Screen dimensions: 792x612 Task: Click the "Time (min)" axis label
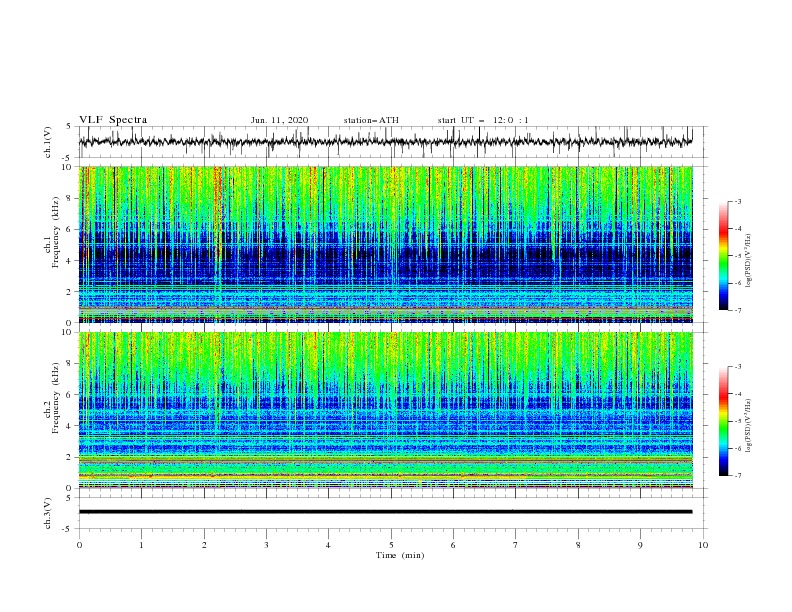[400, 555]
